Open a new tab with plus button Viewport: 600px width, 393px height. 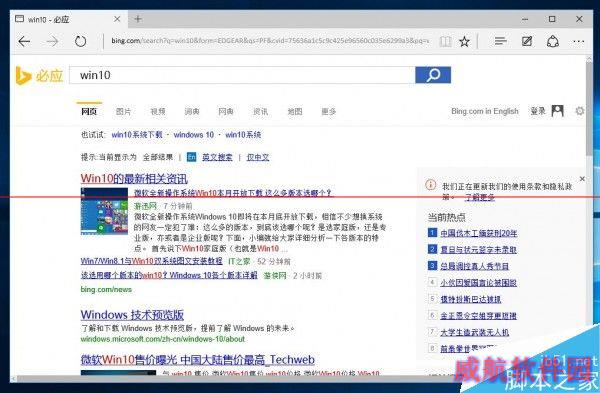point(138,19)
